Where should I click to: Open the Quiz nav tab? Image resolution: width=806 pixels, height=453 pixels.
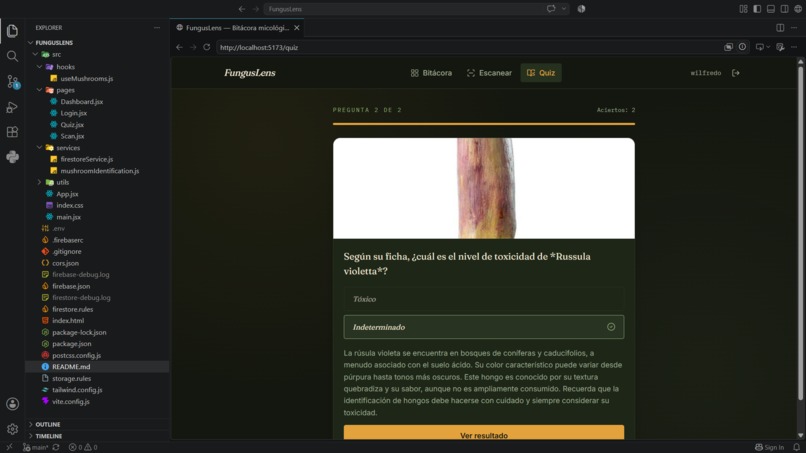pyautogui.click(x=541, y=73)
